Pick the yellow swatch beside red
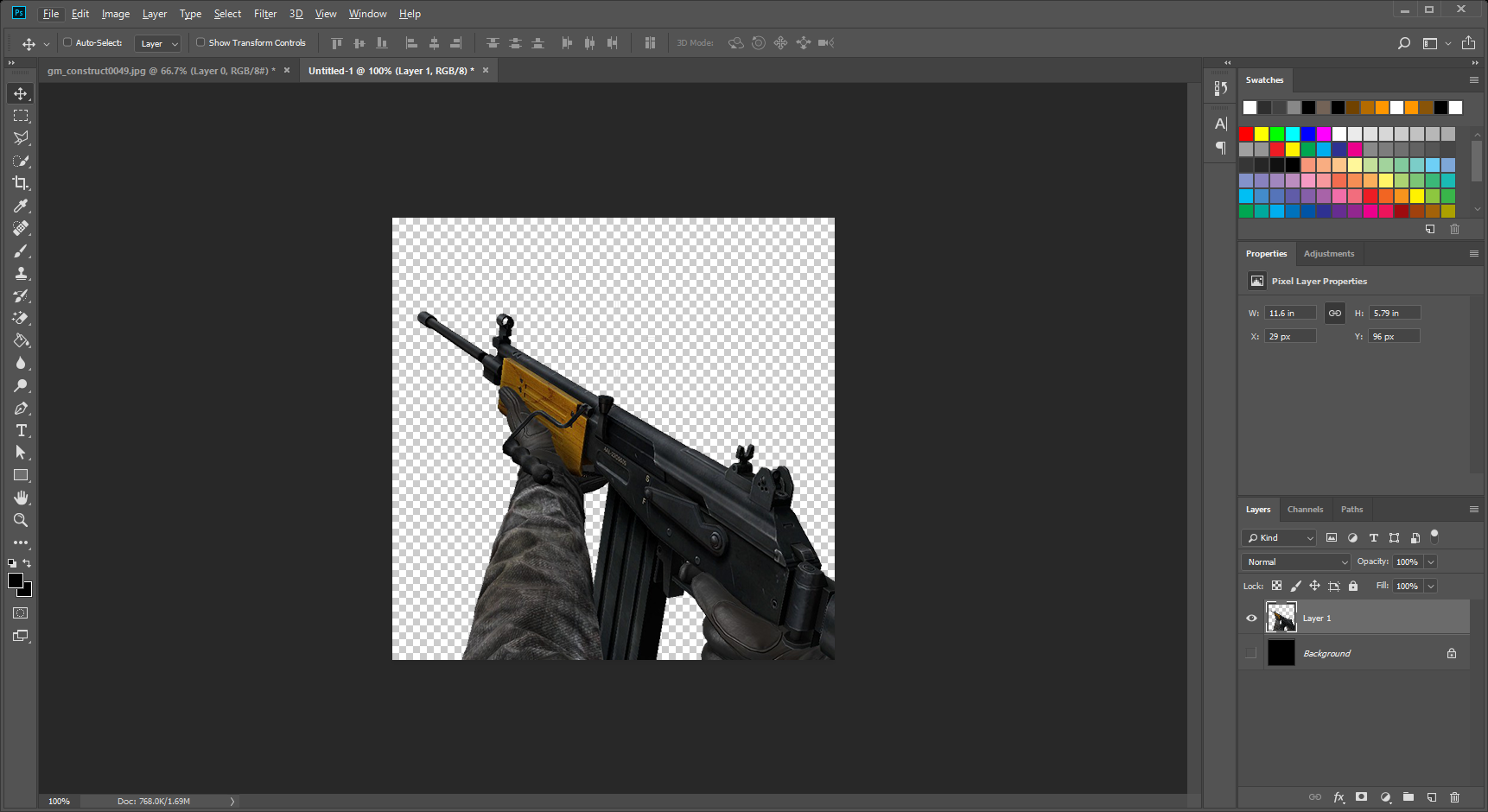This screenshot has width=1488, height=812. click(x=1262, y=134)
